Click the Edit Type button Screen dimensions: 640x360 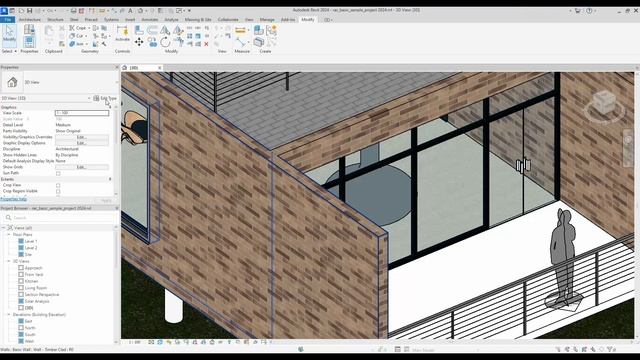click(x=105, y=98)
